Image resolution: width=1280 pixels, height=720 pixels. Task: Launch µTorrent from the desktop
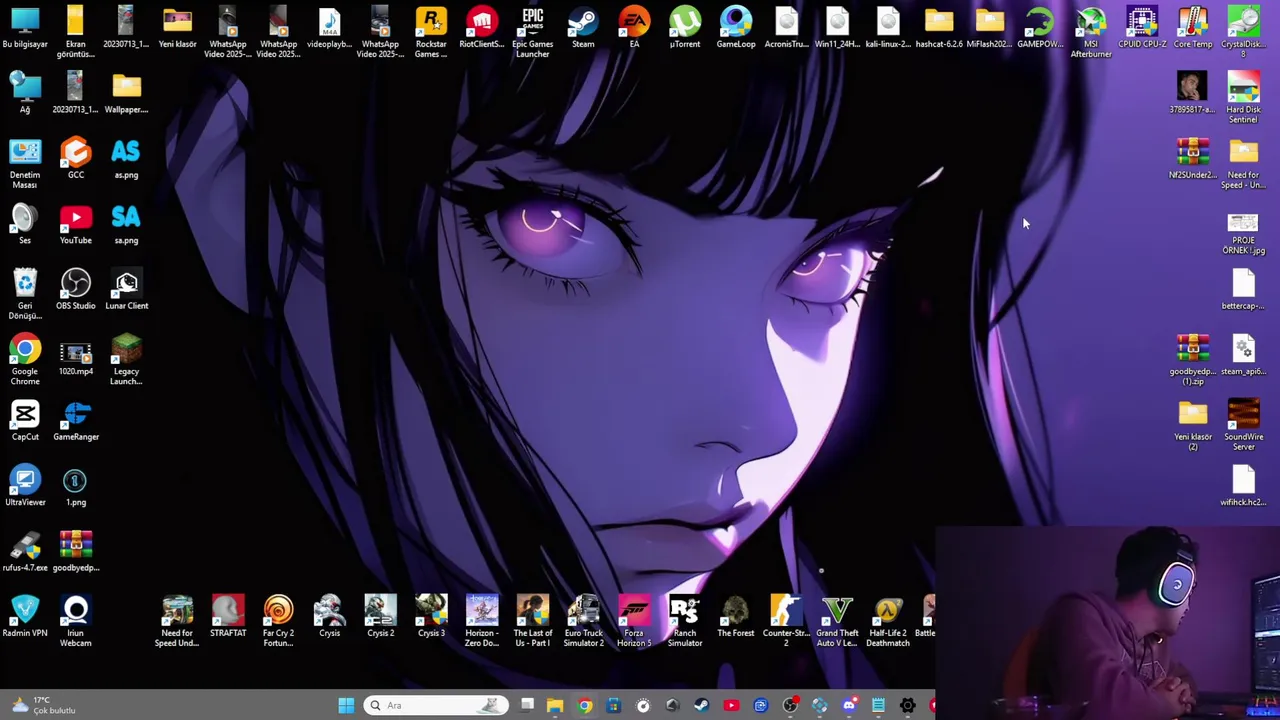click(685, 28)
